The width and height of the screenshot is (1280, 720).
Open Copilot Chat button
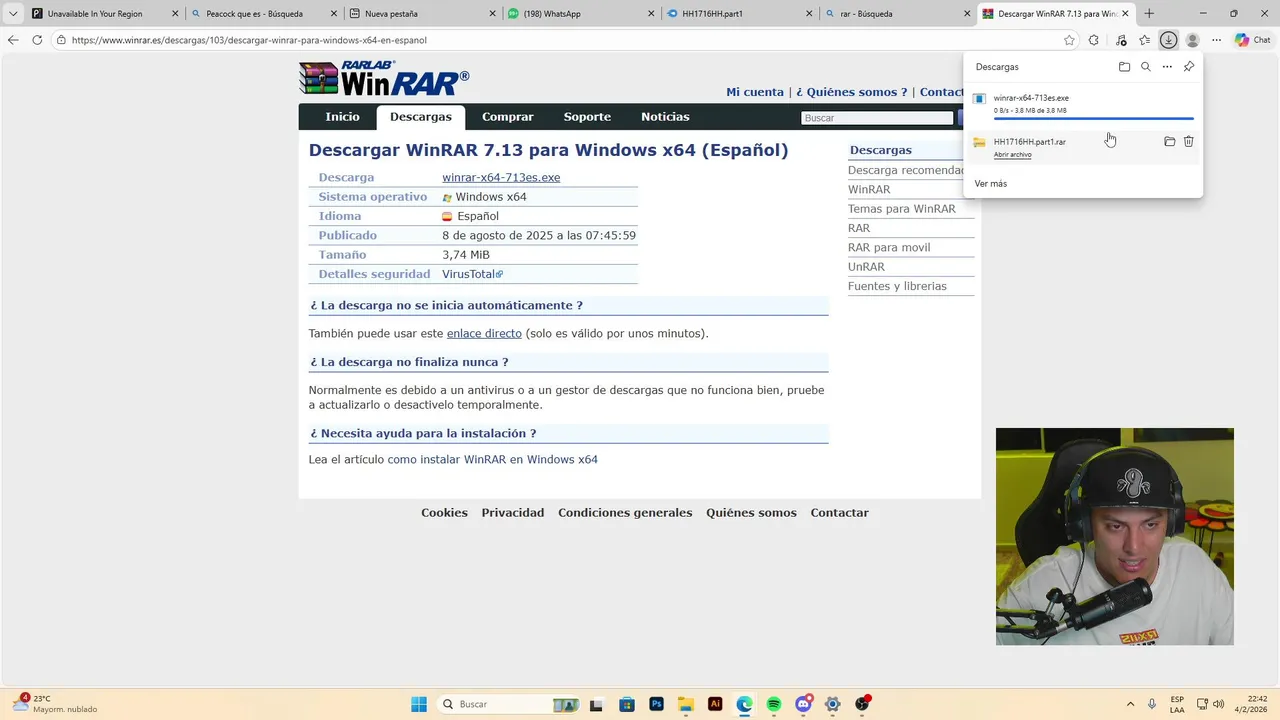click(x=1253, y=40)
